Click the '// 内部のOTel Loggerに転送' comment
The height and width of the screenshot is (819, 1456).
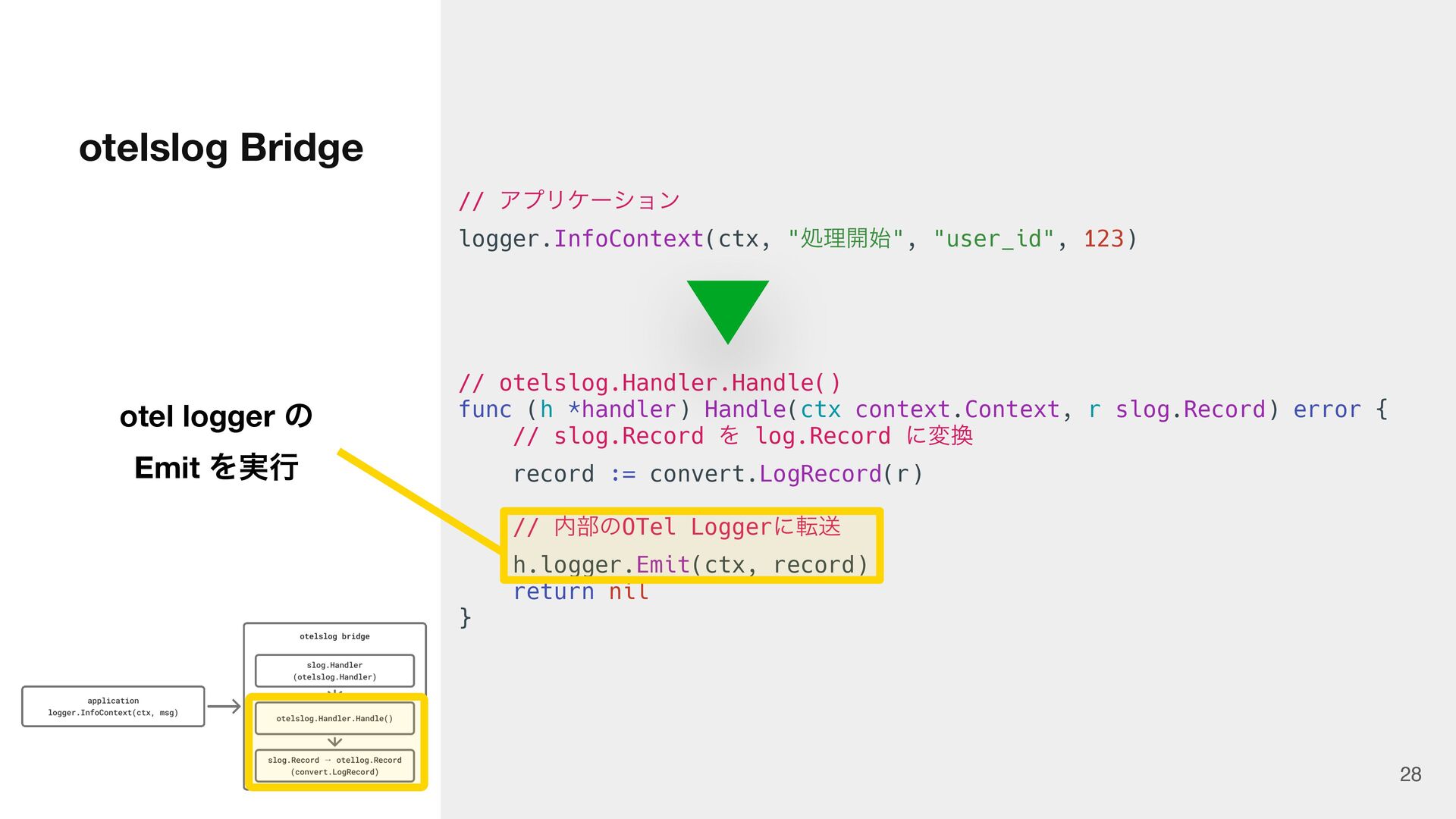677,527
